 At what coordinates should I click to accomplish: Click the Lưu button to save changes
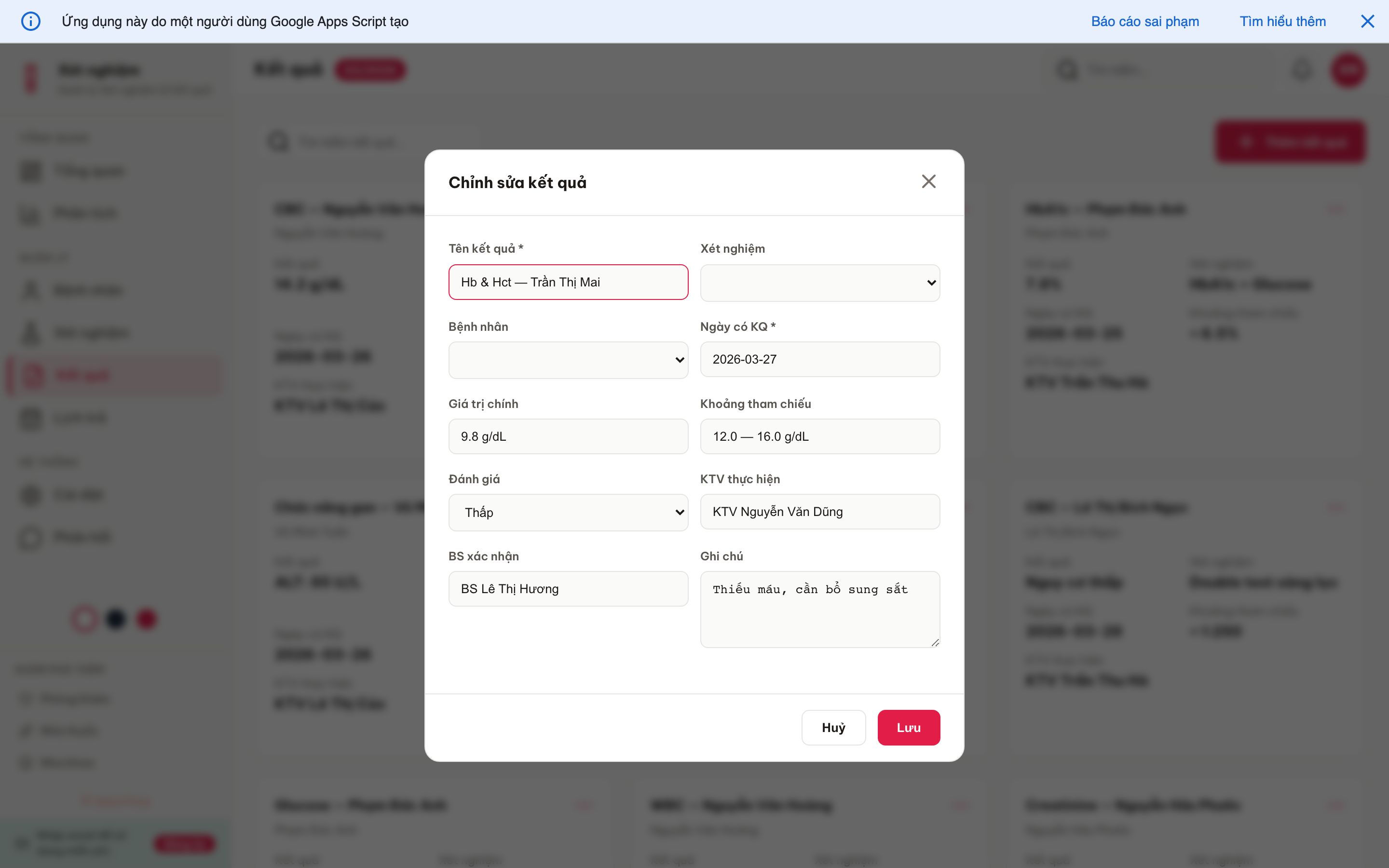coord(908,727)
